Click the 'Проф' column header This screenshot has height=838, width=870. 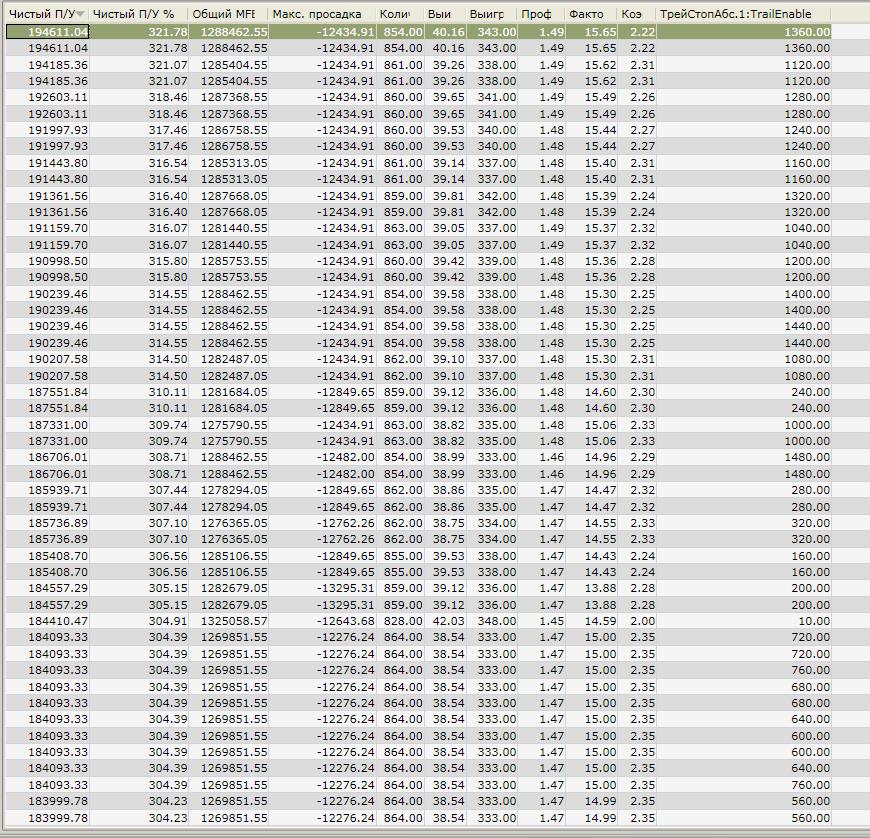coord(542,14)
